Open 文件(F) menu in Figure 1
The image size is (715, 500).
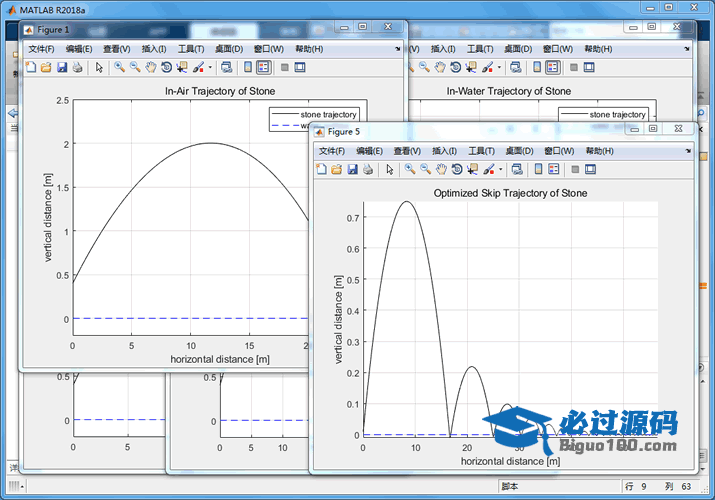pyautogui.click(x=41, y=49)
